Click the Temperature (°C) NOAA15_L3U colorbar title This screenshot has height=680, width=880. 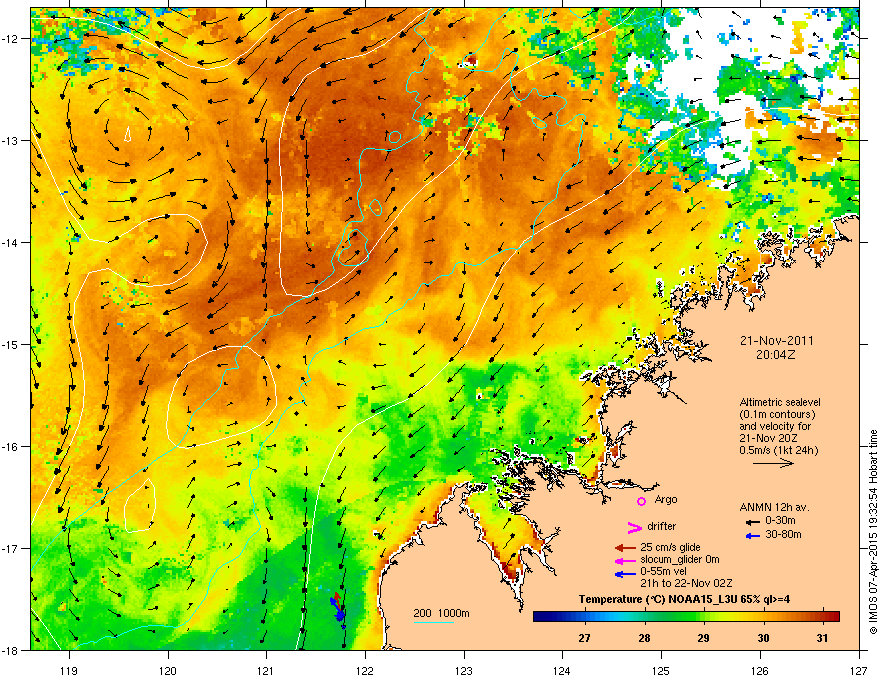click(x=684, y=599)
